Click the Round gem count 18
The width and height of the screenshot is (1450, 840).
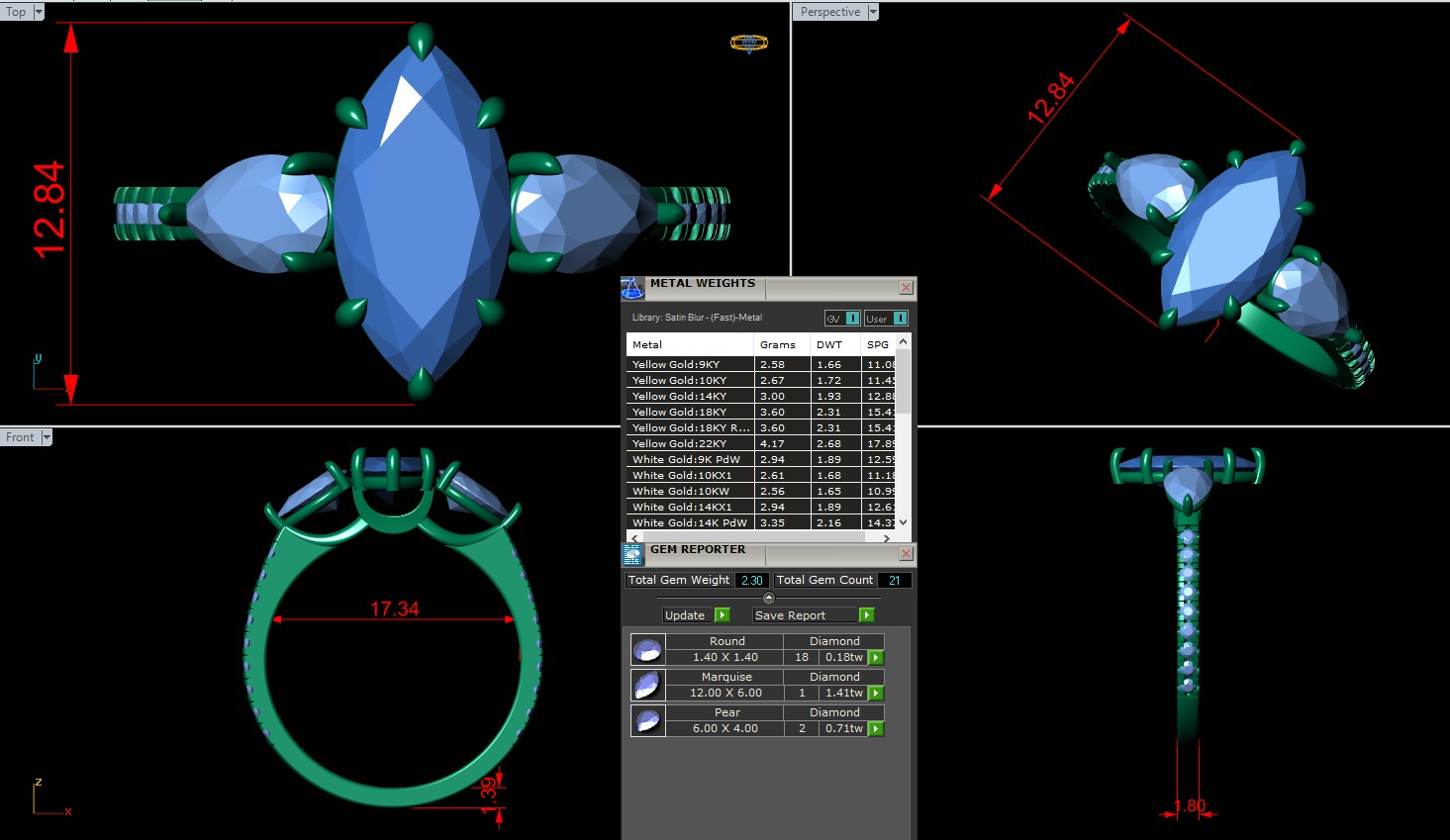click(802, 657)
